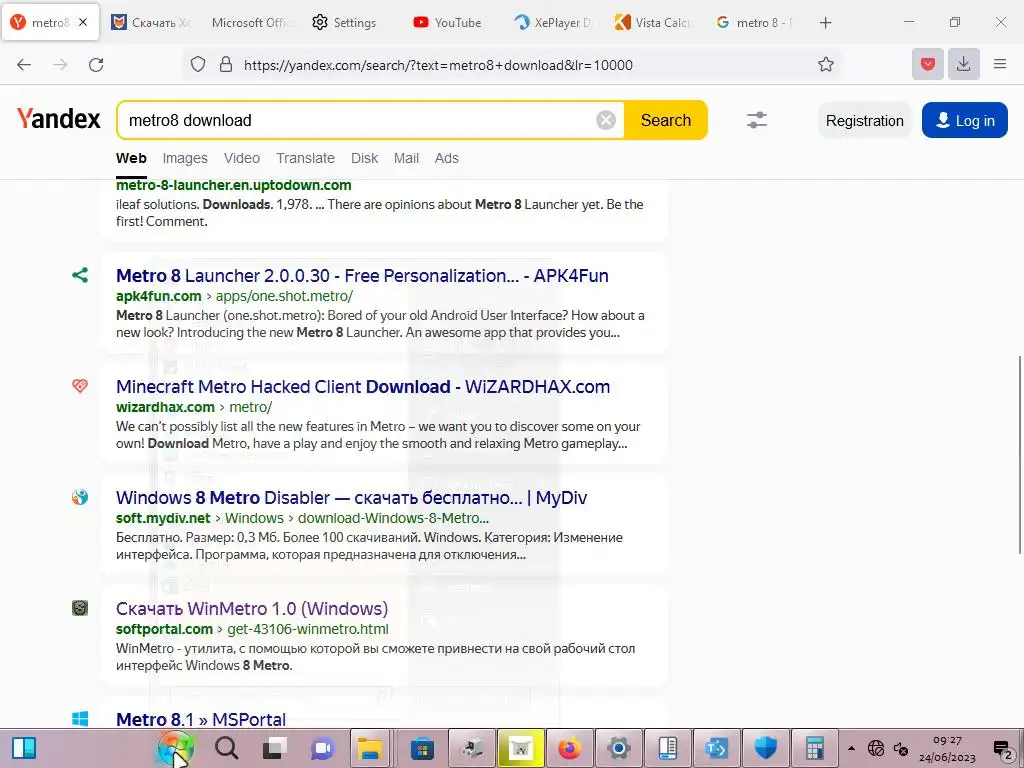
Task: Open Calculator from taskbar
Action: pos(814,748)
